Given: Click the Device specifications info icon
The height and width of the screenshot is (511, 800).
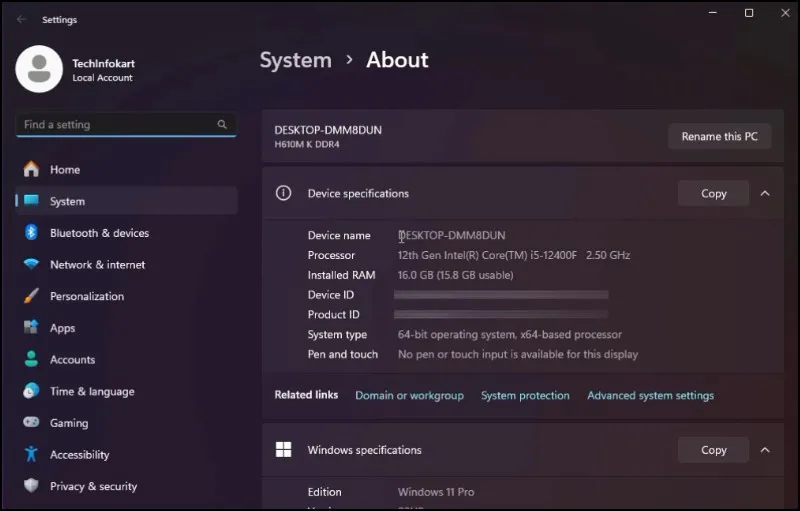Looking at the screenshot, I should click(283, 193).
